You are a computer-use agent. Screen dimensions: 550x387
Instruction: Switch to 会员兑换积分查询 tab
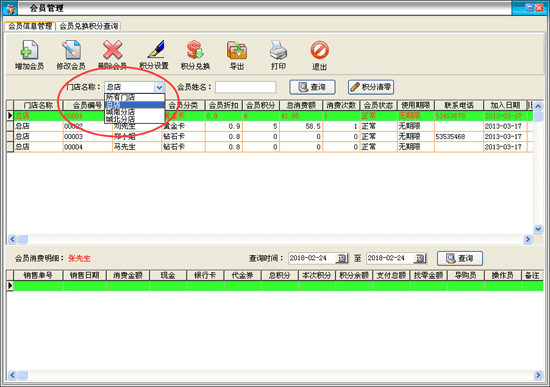point(88,26)
